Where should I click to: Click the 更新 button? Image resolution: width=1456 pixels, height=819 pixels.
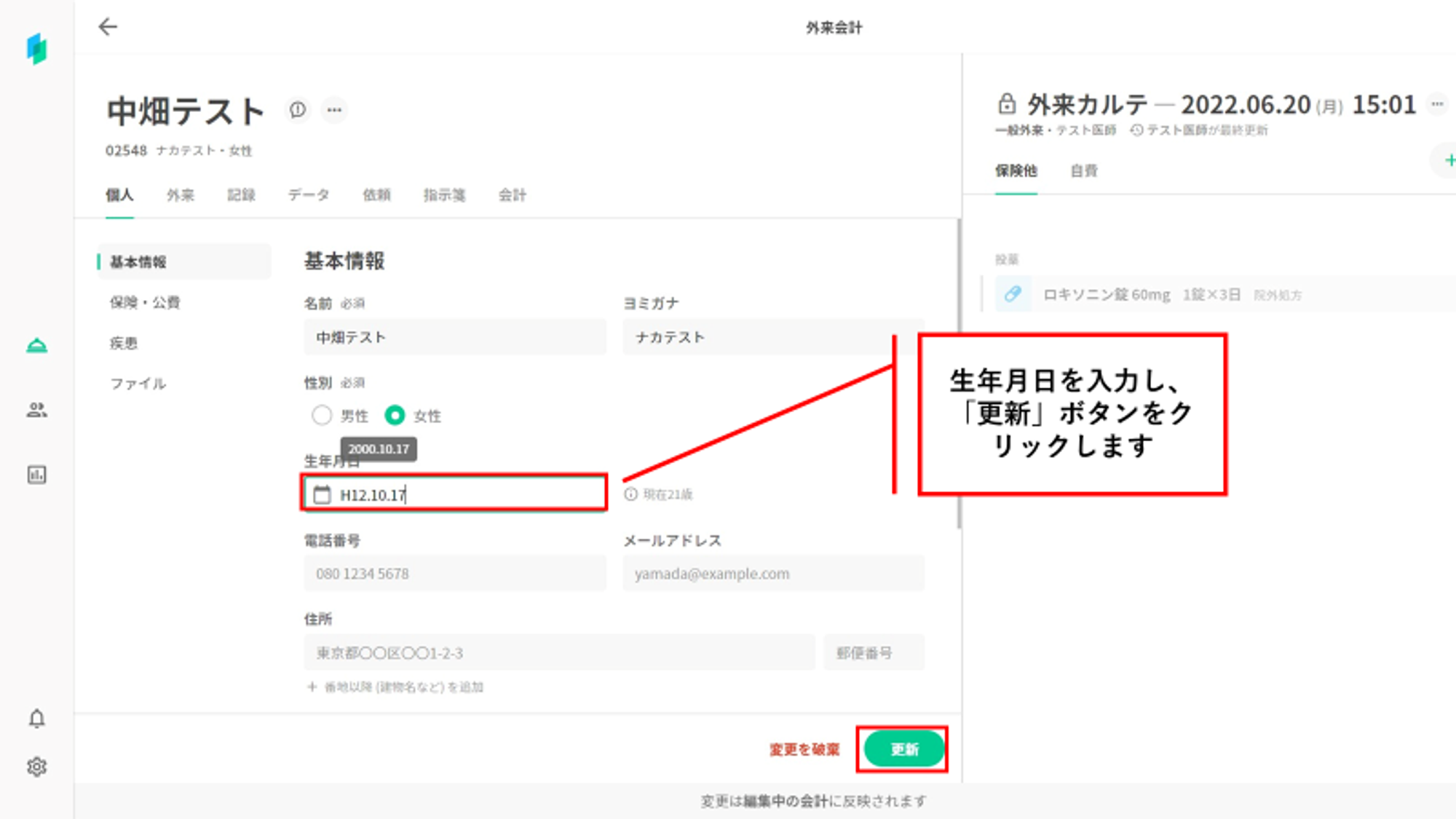tap(903, 749)
